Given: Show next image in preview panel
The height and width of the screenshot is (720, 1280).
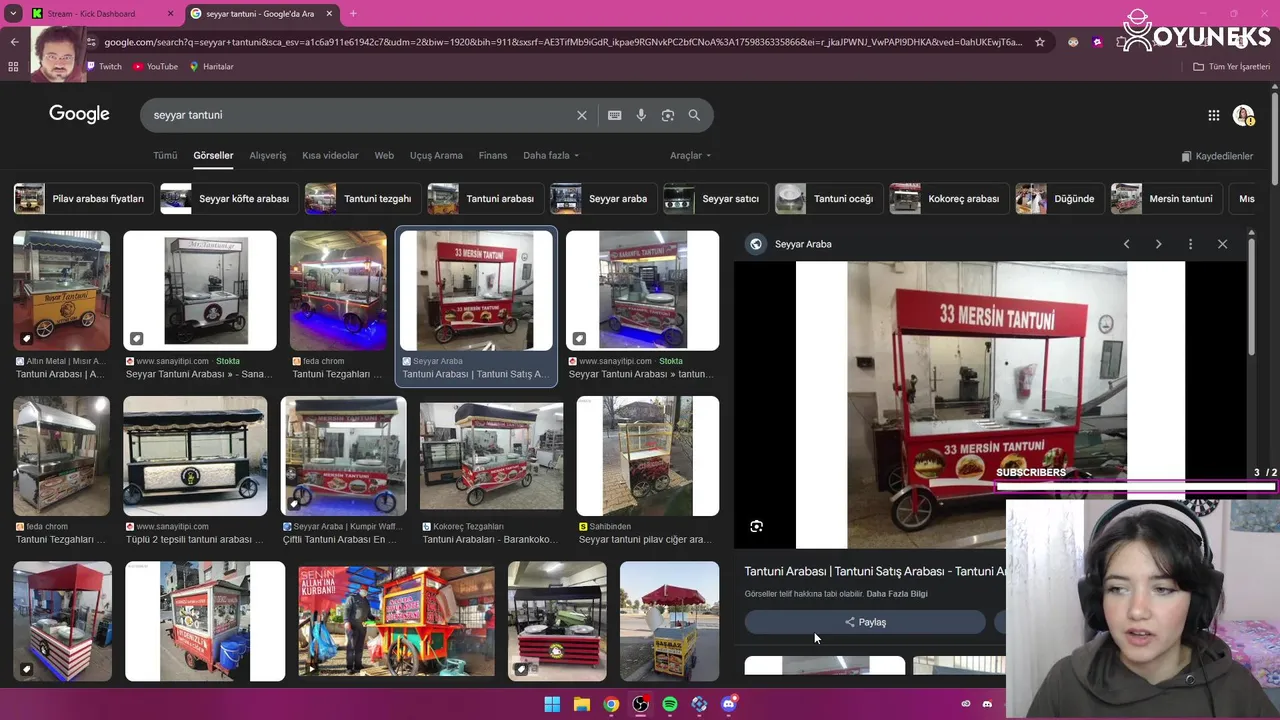Looking at the screenshot, I should pos(1158,244).
